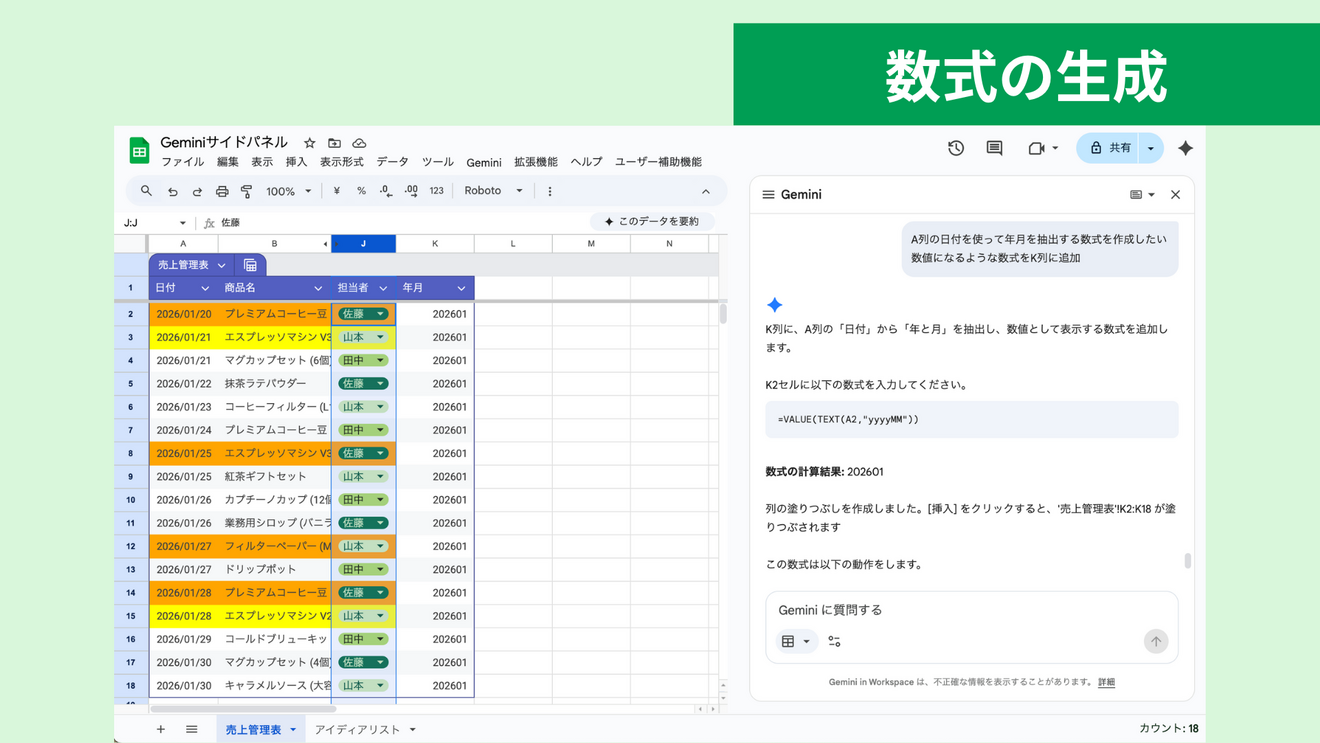Click the このデータを要約 button
1320x743 pixels.
pos(653,222)
